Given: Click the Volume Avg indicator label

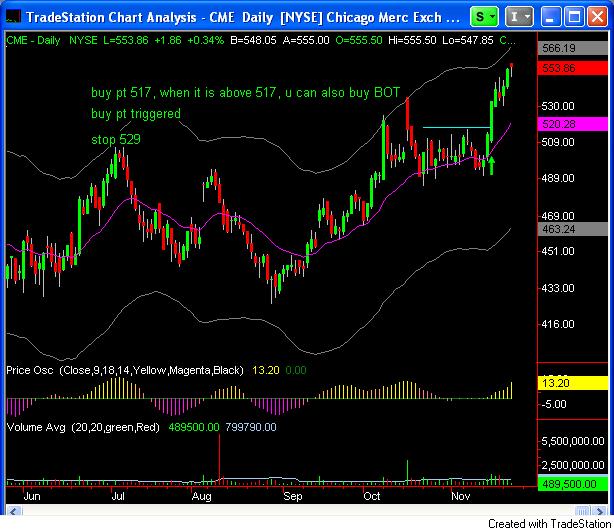Looking at the screenshot, I should pos(83,427).
